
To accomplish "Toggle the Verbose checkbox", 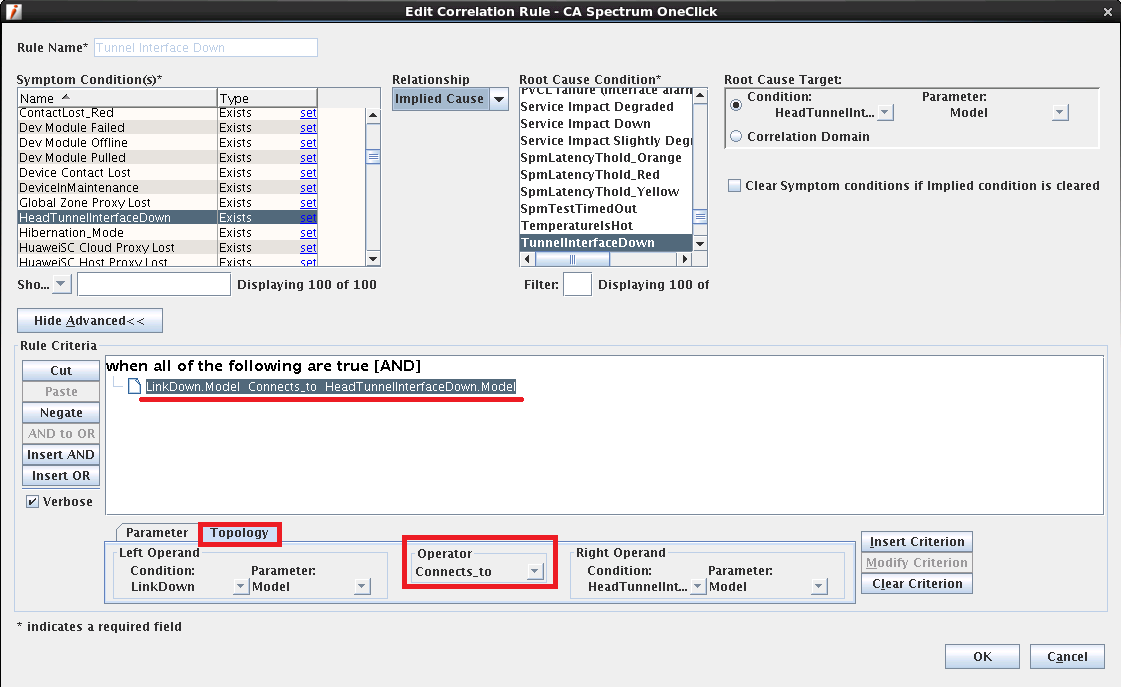I will 33,501.
